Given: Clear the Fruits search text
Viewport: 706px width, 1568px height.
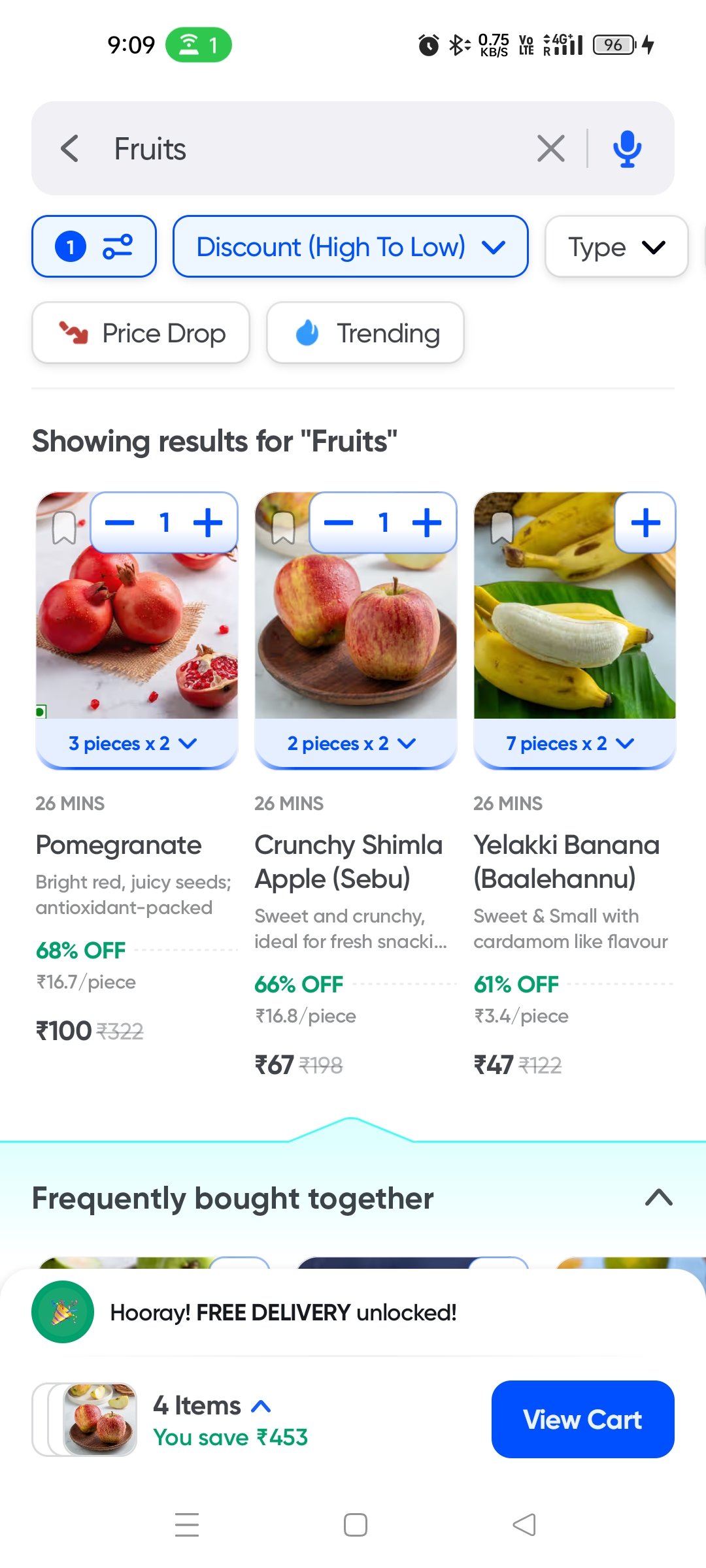Looking at the screenshot, I should pos(550,148).
